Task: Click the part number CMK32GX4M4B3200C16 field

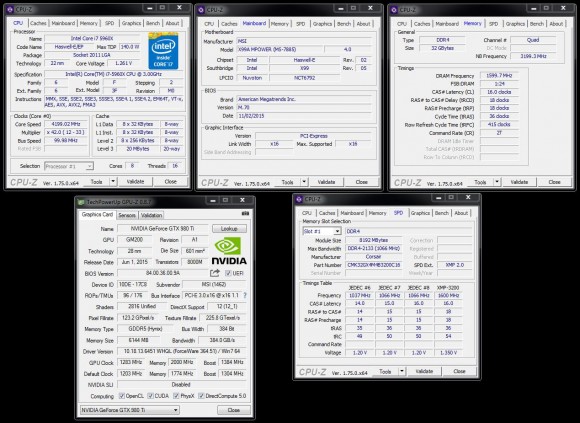Action: (x=374, y=265)
